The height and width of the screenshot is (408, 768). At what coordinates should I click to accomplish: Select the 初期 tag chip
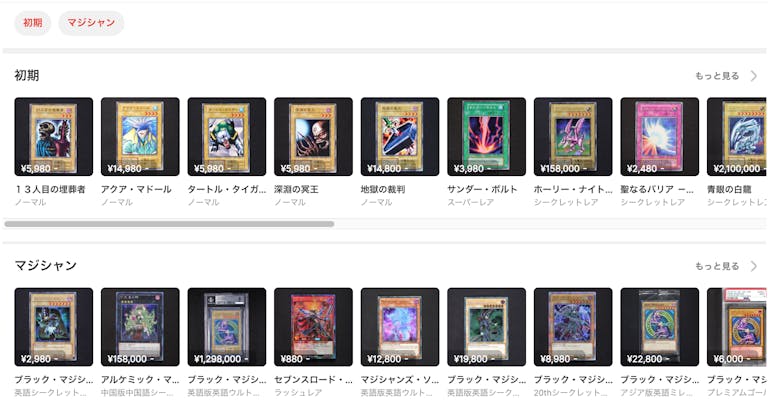33,23
